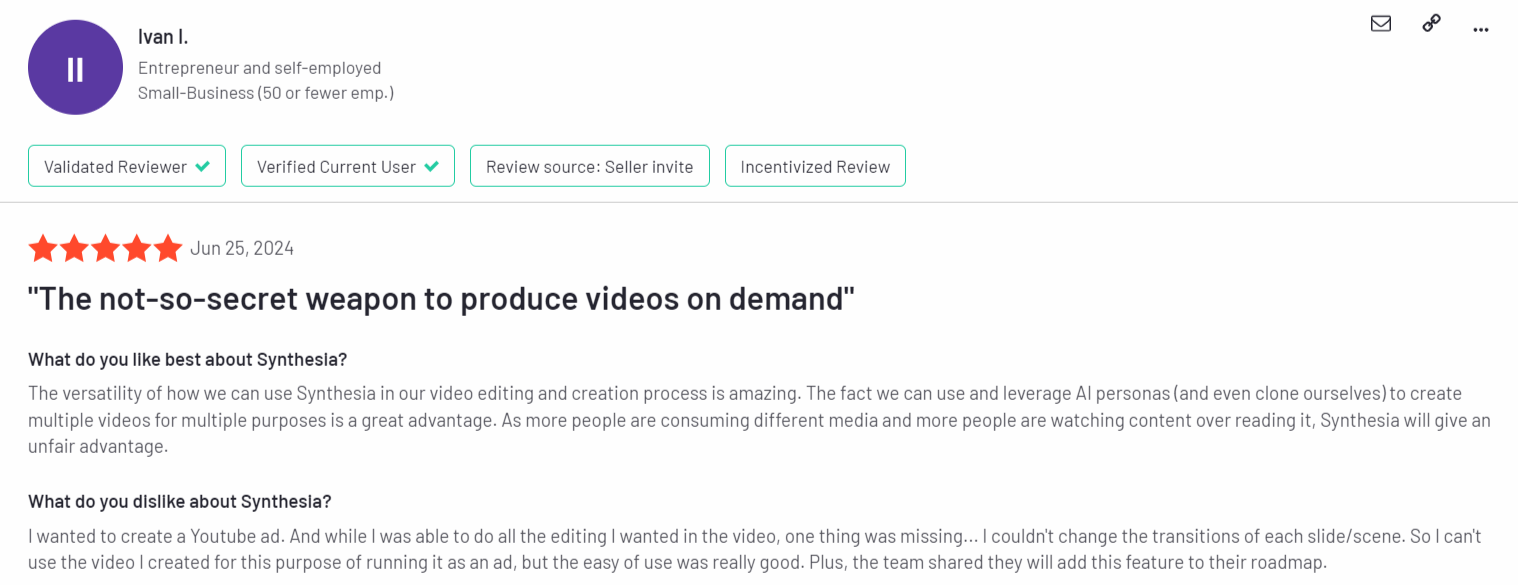Open the reviewer name Ivan I.

click(163, 37)
